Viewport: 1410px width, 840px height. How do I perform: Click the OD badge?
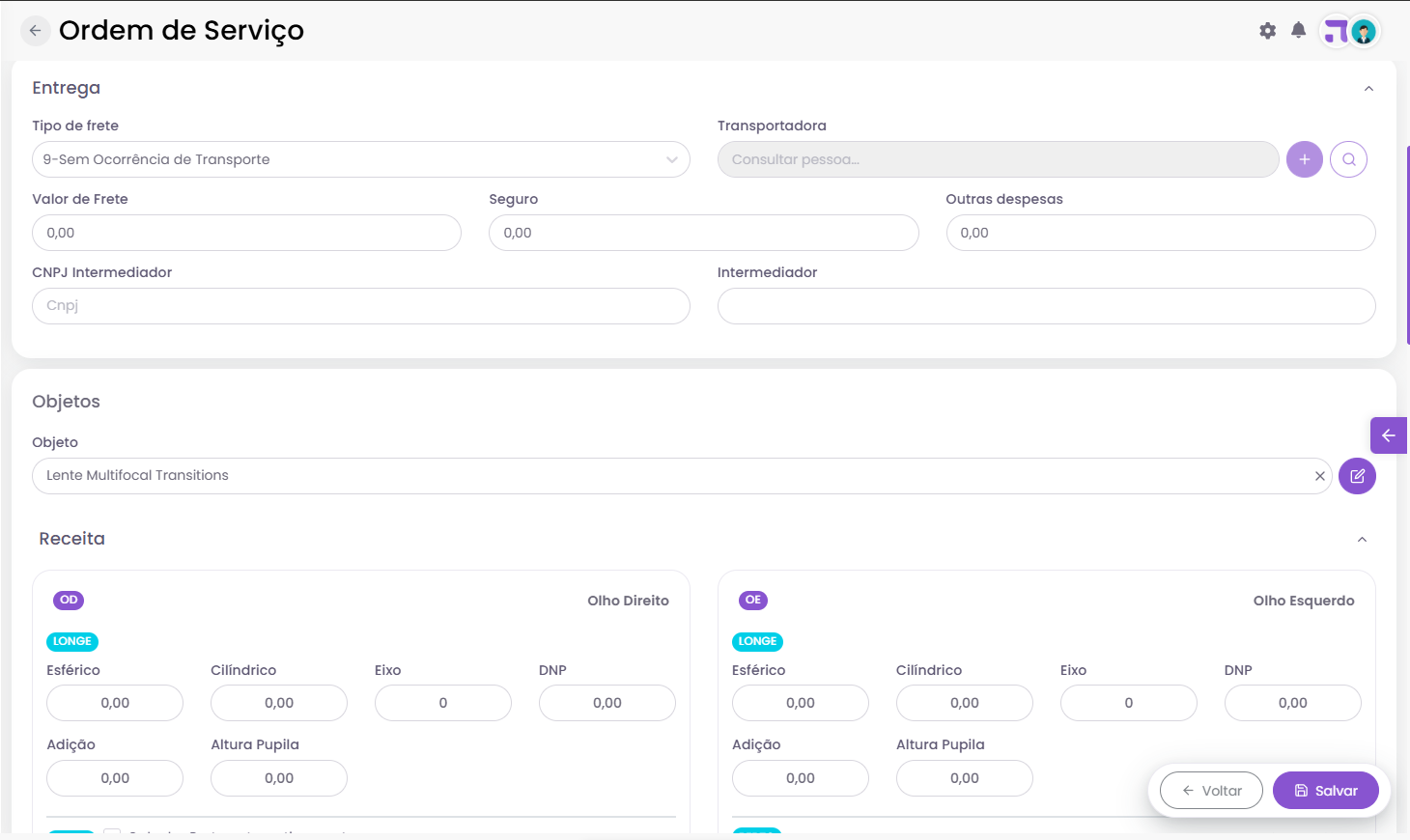69,601
